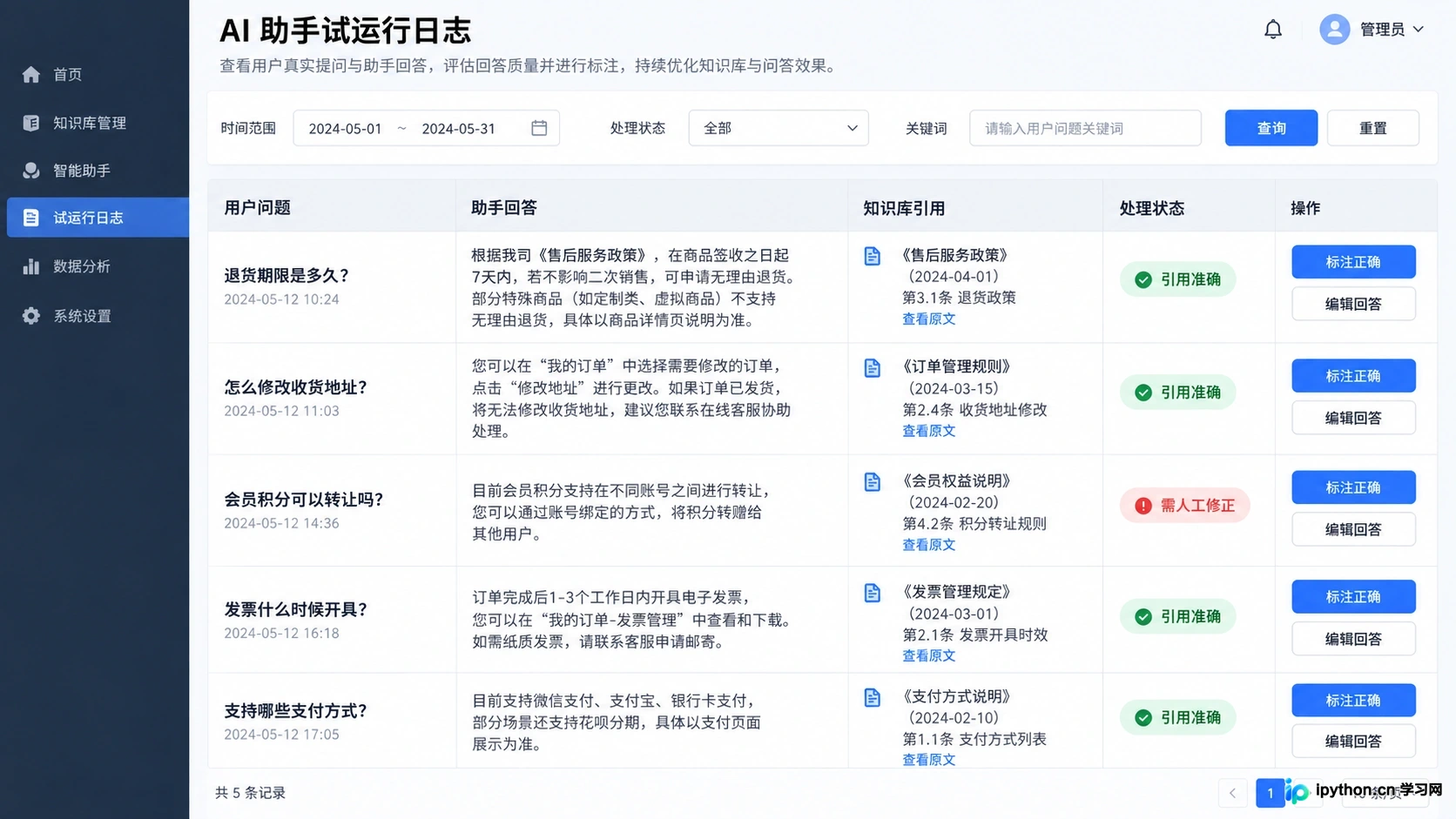This screenshot has width=1456, height=819.
Task: Click the red warning icon in 需人工修正 badge
Action: click(1143, 506)
